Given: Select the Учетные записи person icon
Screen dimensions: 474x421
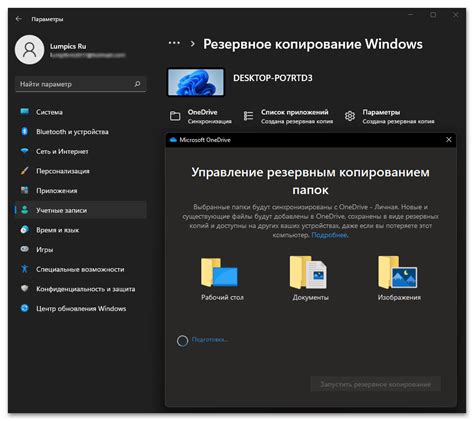Looking at the screenshot, I should pyautogui.click(x=25, y=210).
